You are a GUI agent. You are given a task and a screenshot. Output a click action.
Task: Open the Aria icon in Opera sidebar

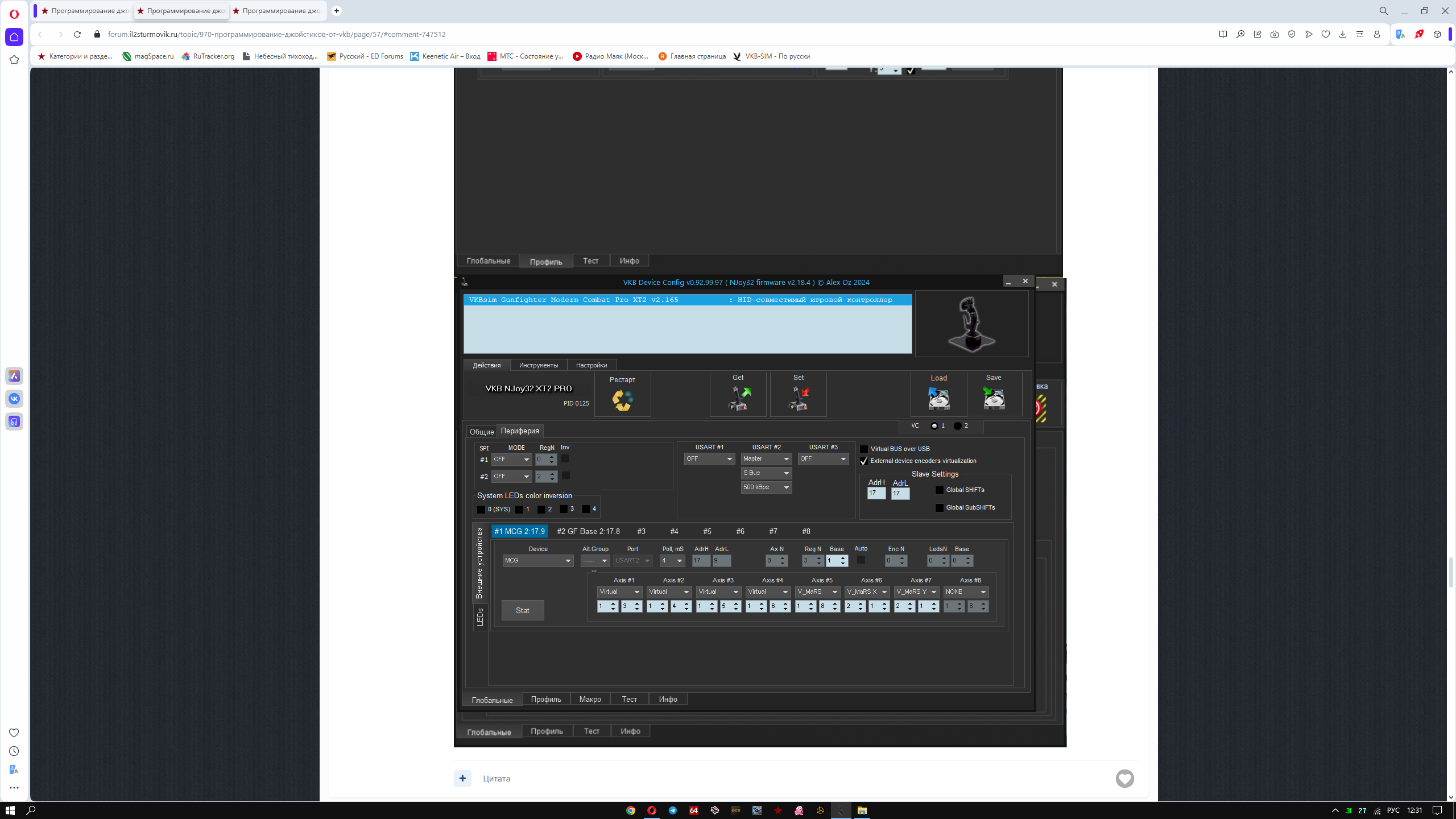(x=14, y=376)
